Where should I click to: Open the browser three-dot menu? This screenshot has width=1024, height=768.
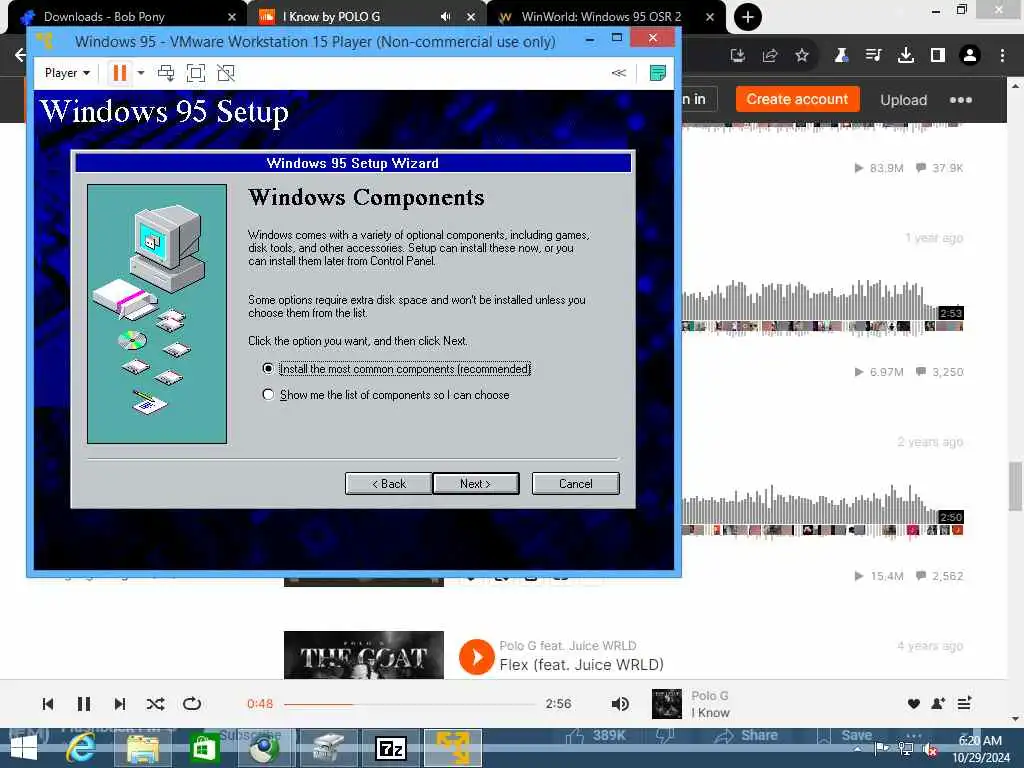(x=1002, y=56)
